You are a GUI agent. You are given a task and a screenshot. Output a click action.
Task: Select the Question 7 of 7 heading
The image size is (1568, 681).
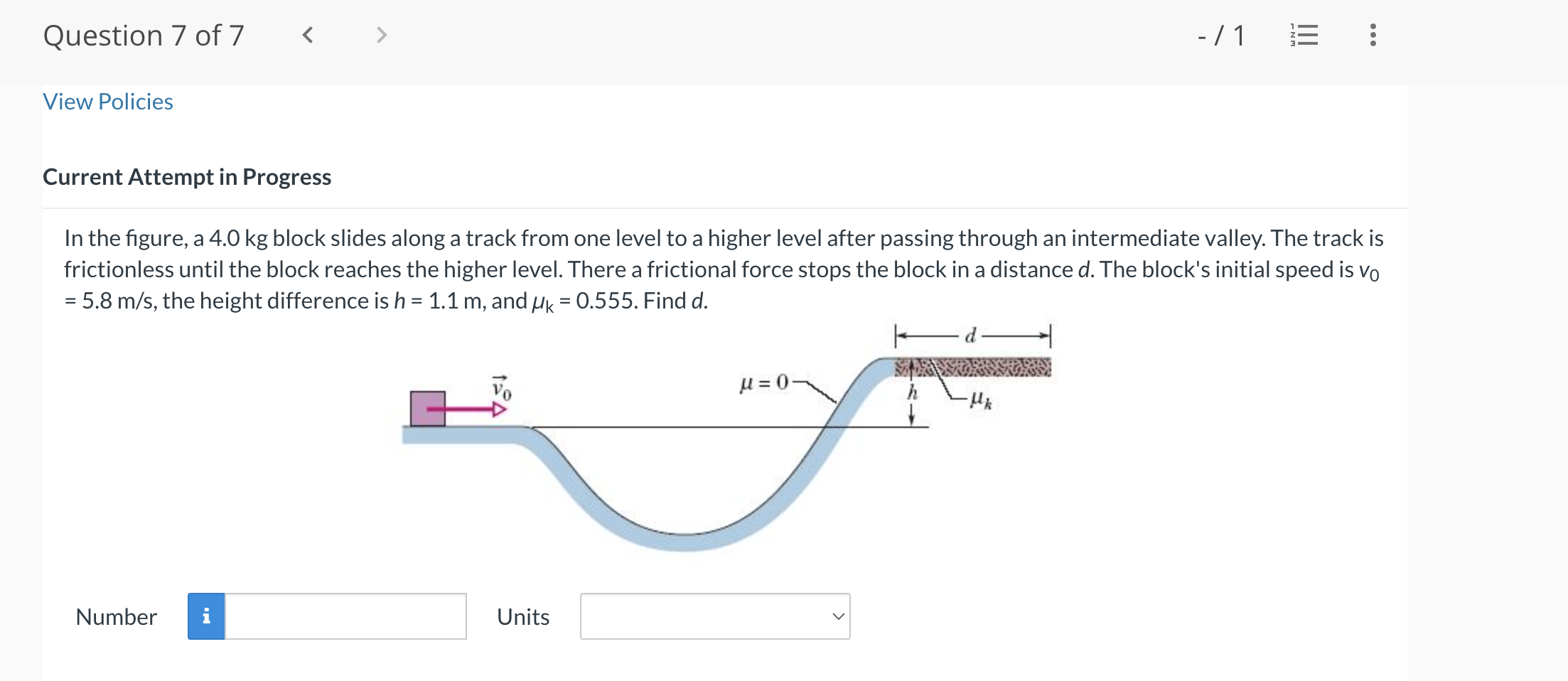pyautogui.click(x=144, y=36)
